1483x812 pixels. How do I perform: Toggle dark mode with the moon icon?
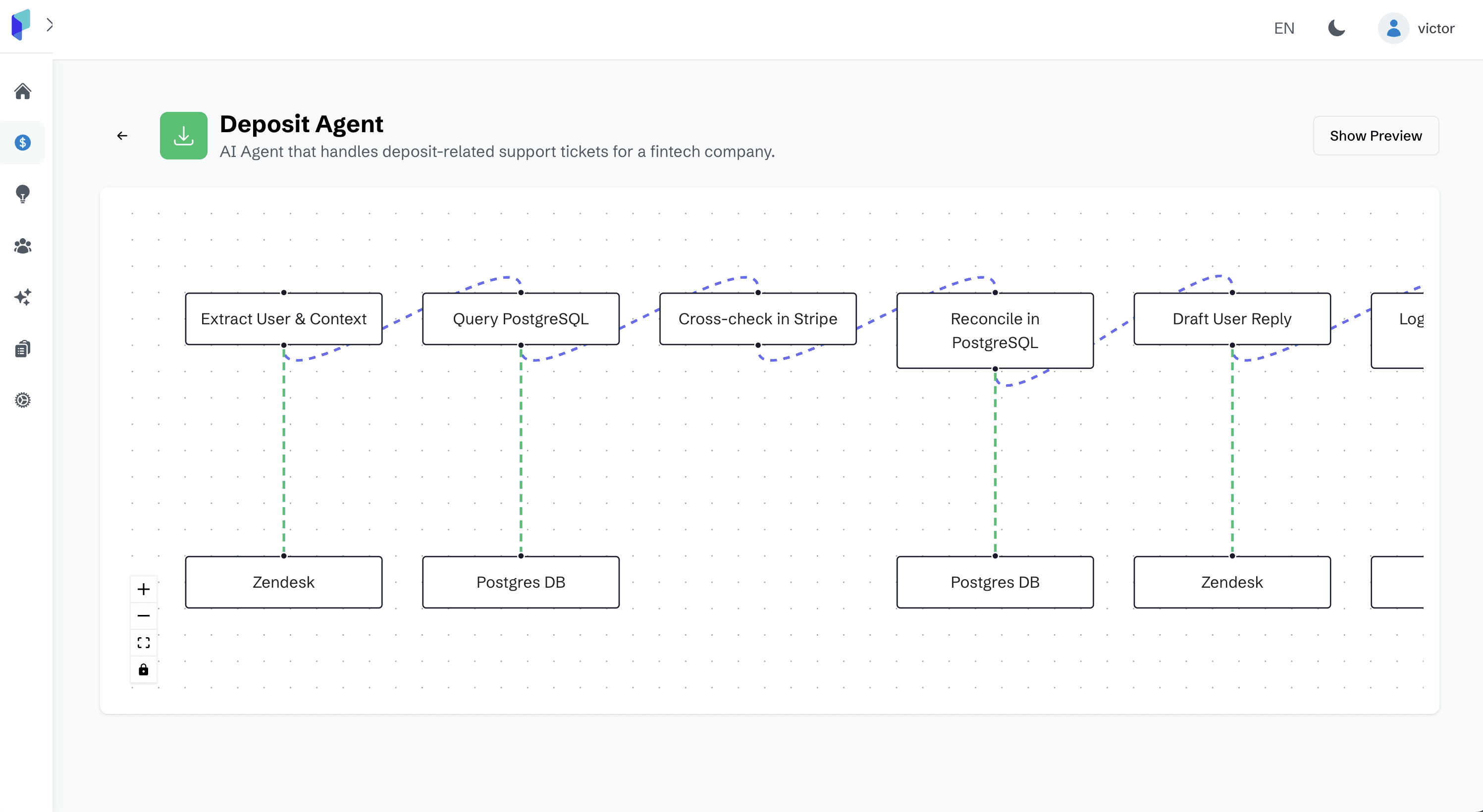1336,28
